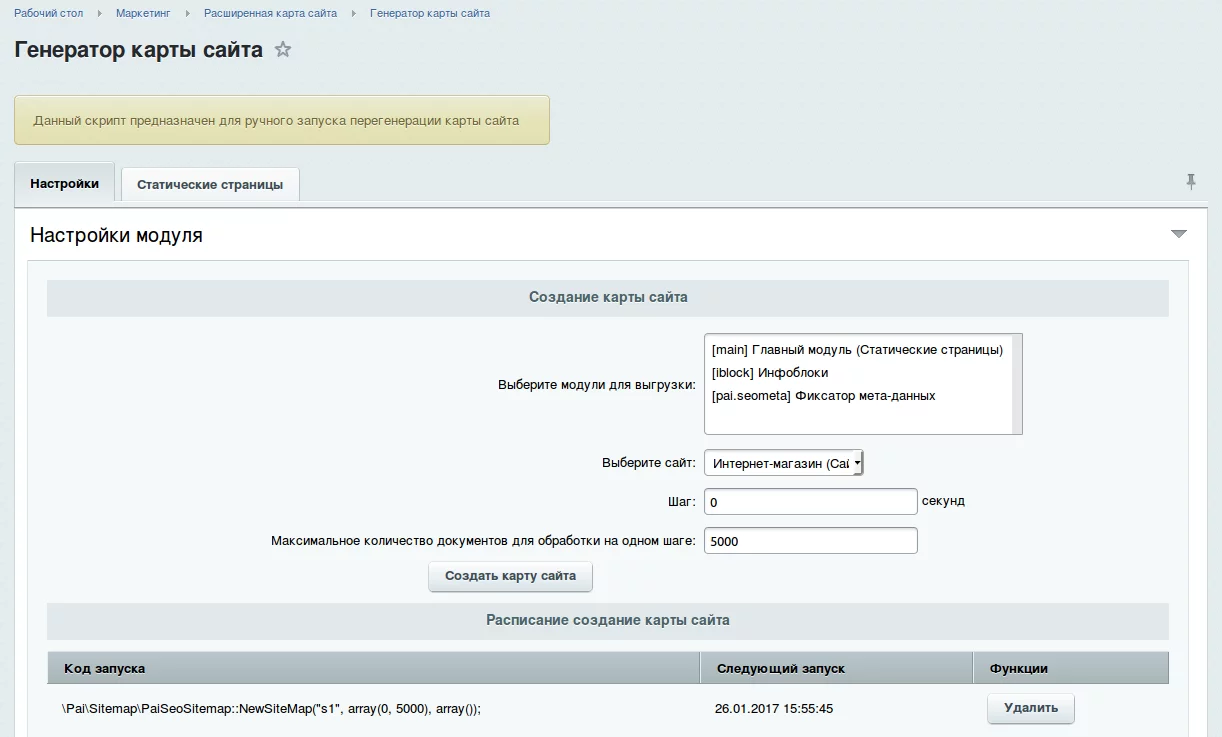Delete the scheduled sitemap task with Удалить
The image size is (1222, 737).
pos(1030,708)
